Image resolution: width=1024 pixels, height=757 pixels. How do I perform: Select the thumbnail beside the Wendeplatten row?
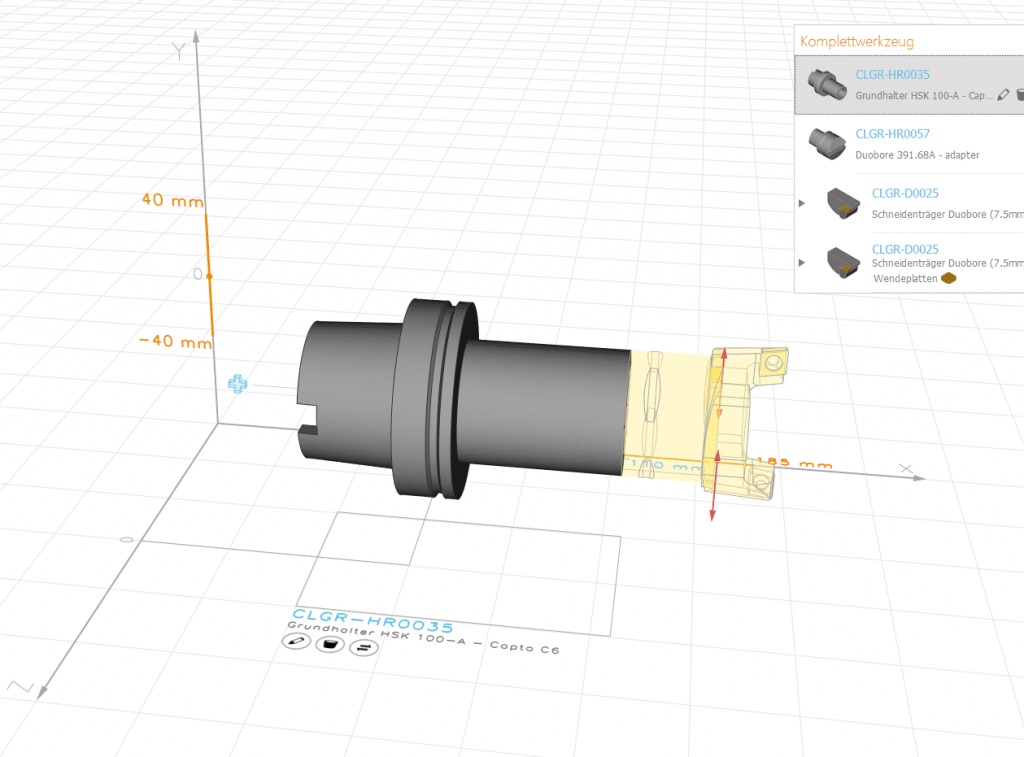coord(842,263)
